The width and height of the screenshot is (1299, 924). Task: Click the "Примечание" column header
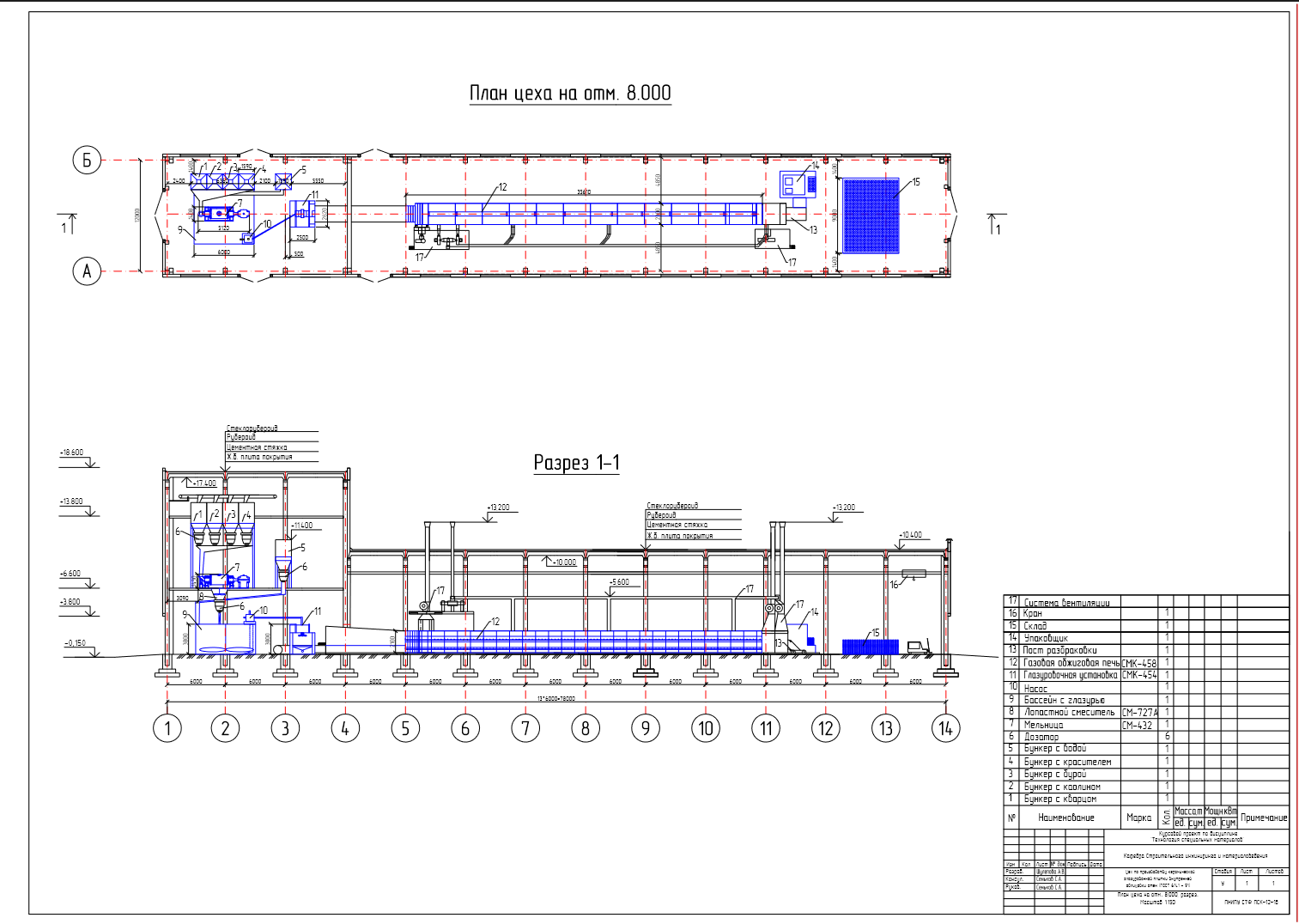pos(1264,818)
